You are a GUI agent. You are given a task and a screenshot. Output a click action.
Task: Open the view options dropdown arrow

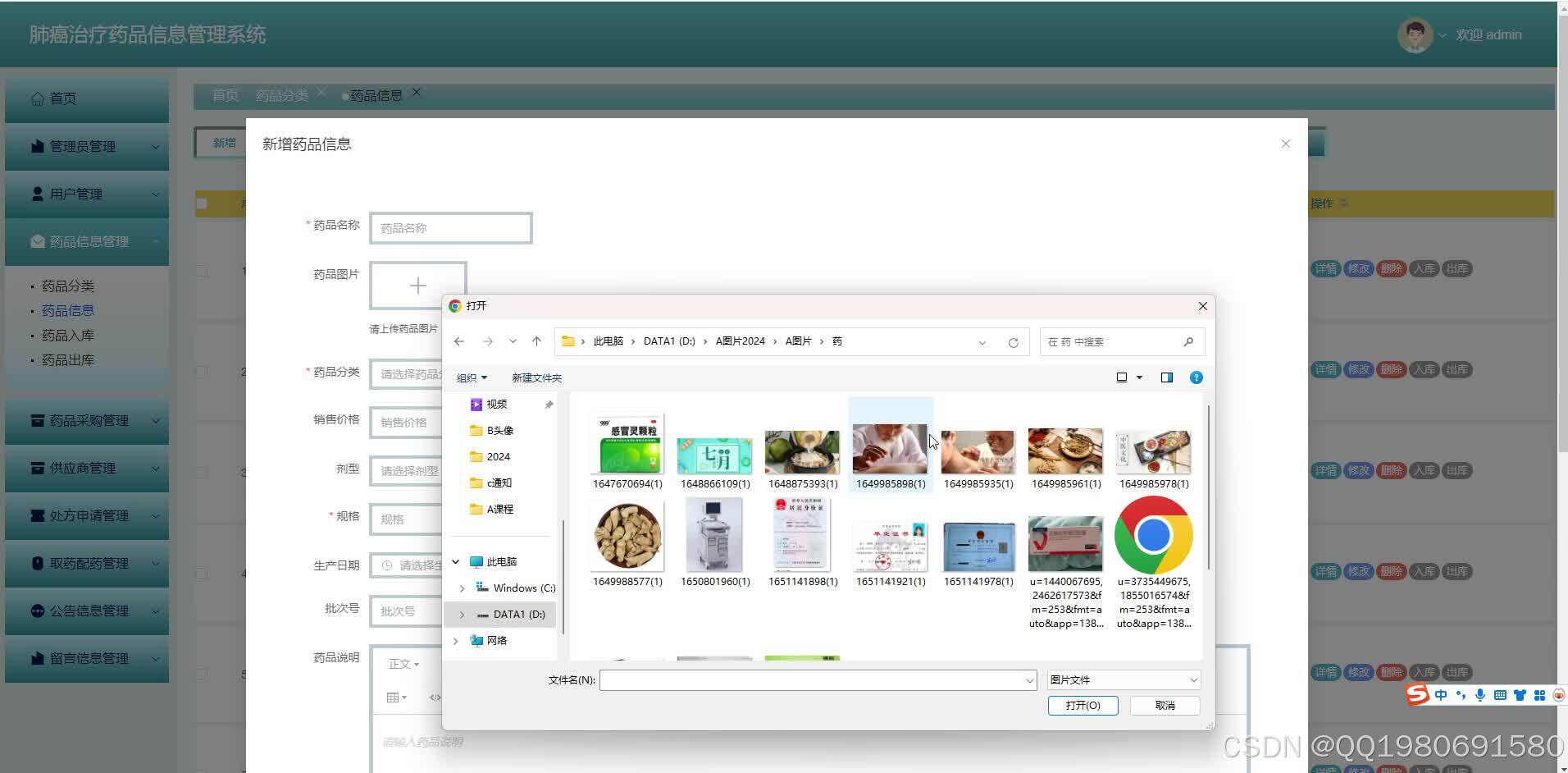pos(1139,377)
